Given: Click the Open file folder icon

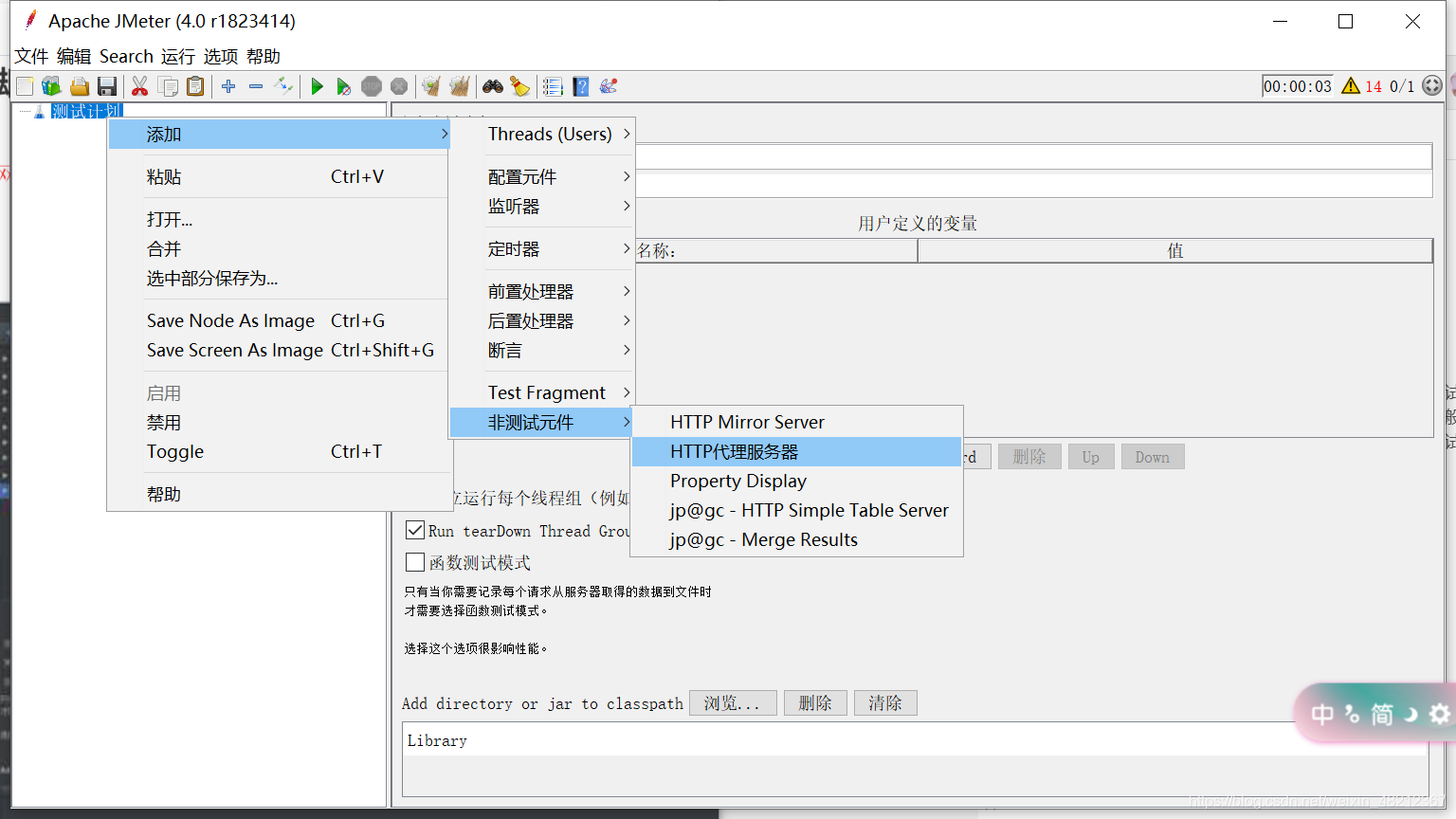Looking at the screenshot, I should coord(80,86).
